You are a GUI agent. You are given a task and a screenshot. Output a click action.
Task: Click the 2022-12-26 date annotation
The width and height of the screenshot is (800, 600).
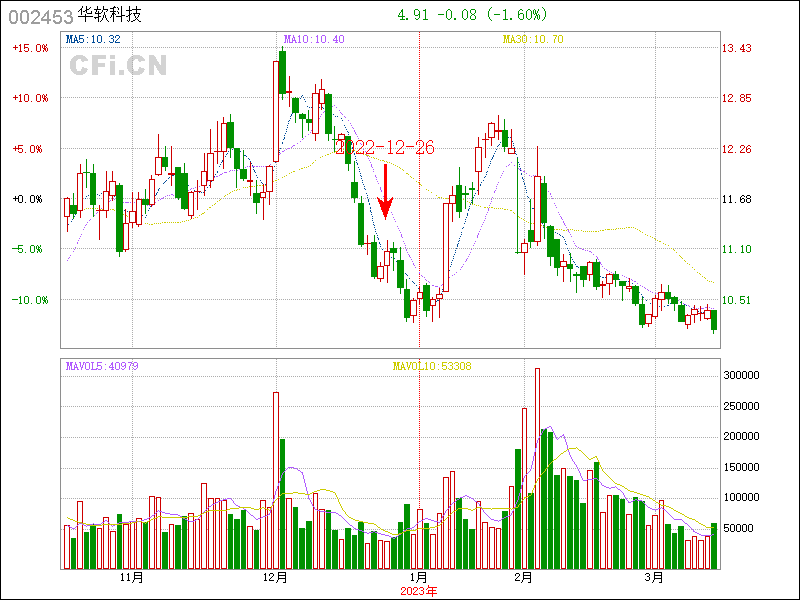pos(385,148)
